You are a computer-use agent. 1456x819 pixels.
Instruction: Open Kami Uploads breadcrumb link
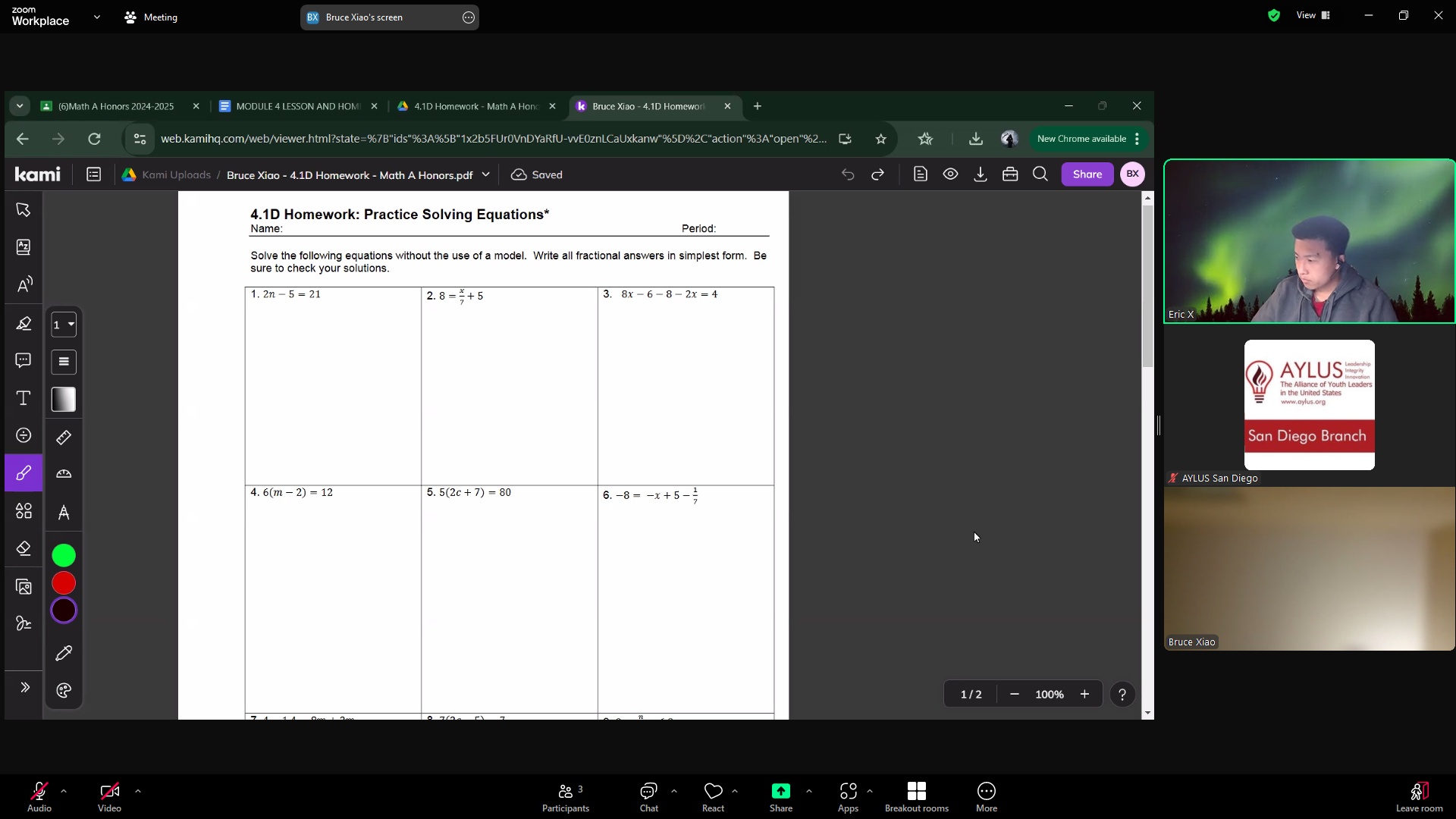(x=177, y=175)
